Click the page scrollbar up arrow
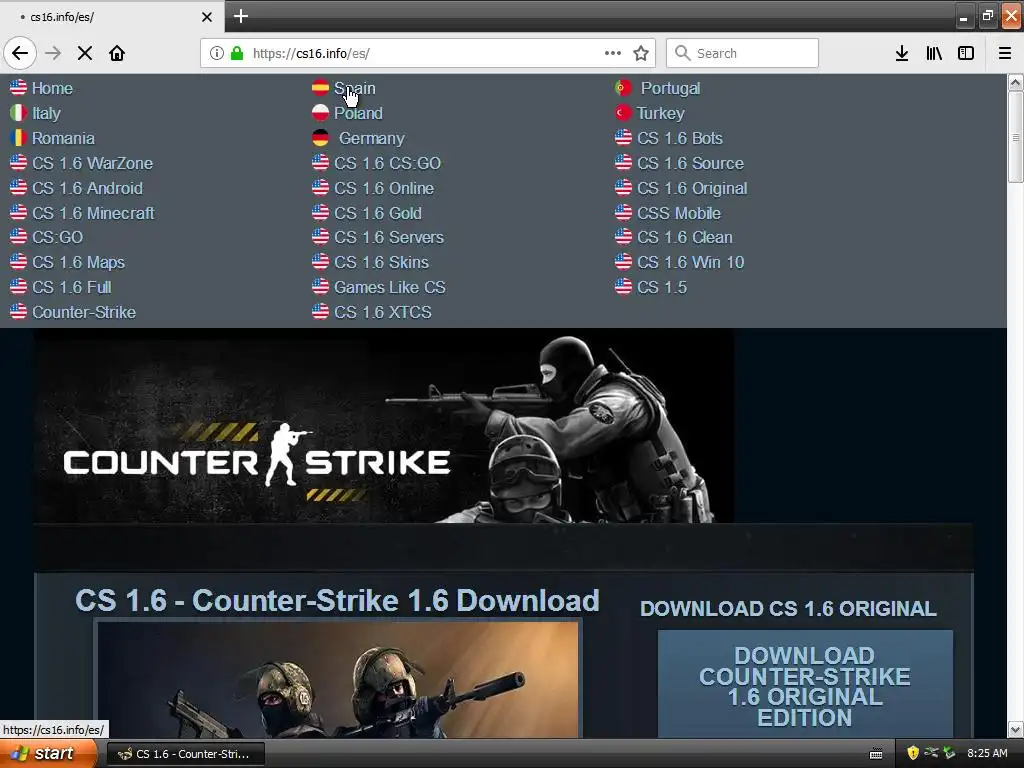 pyautogui.click(x=1016, y=82)
